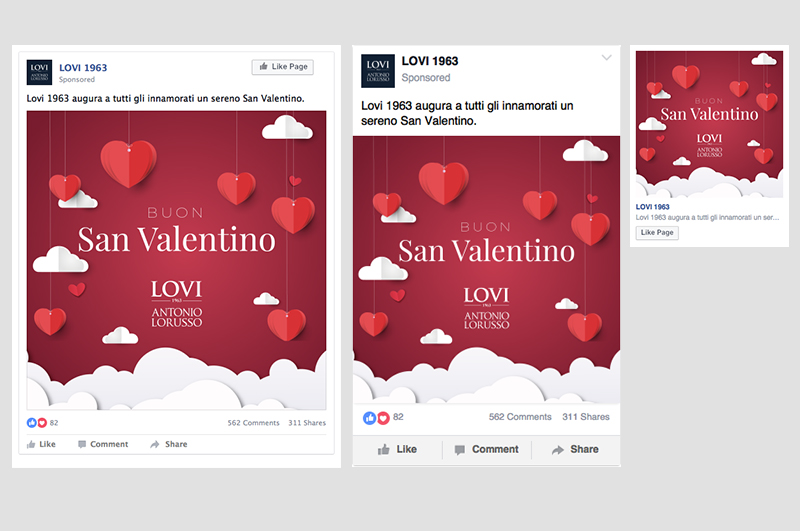The image size is (800, 531).
Task: View 562 Comments in mobile ad
Action: click(x=520, y=417)
